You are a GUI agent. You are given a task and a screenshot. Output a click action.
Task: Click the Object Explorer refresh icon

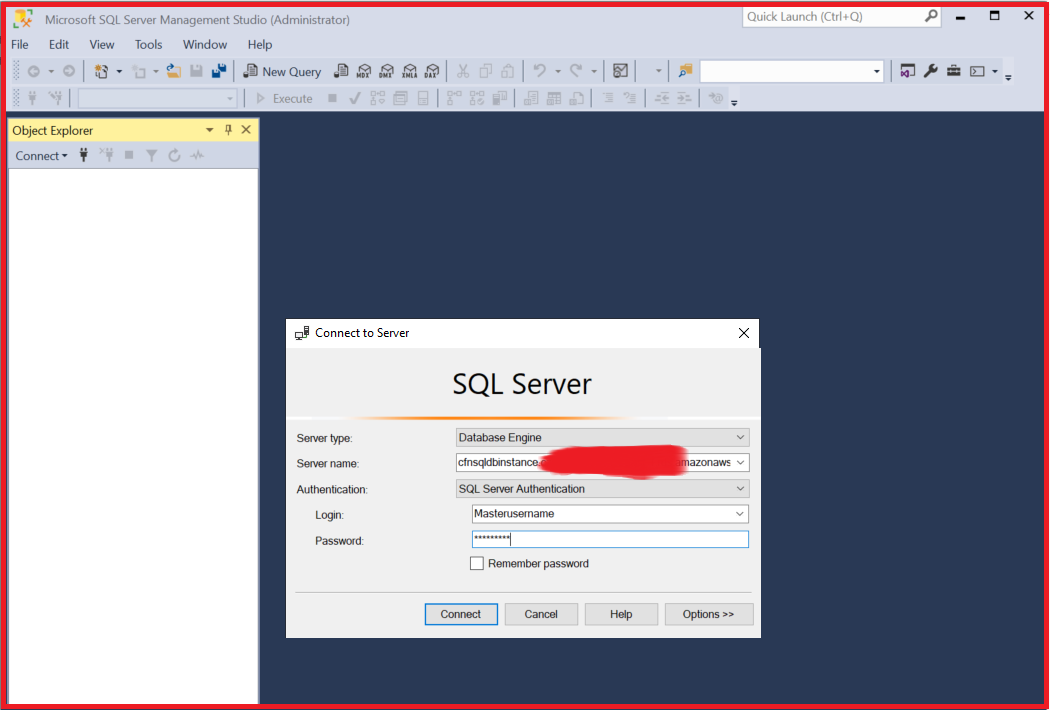pyautogui.click(x=174, y=155)
